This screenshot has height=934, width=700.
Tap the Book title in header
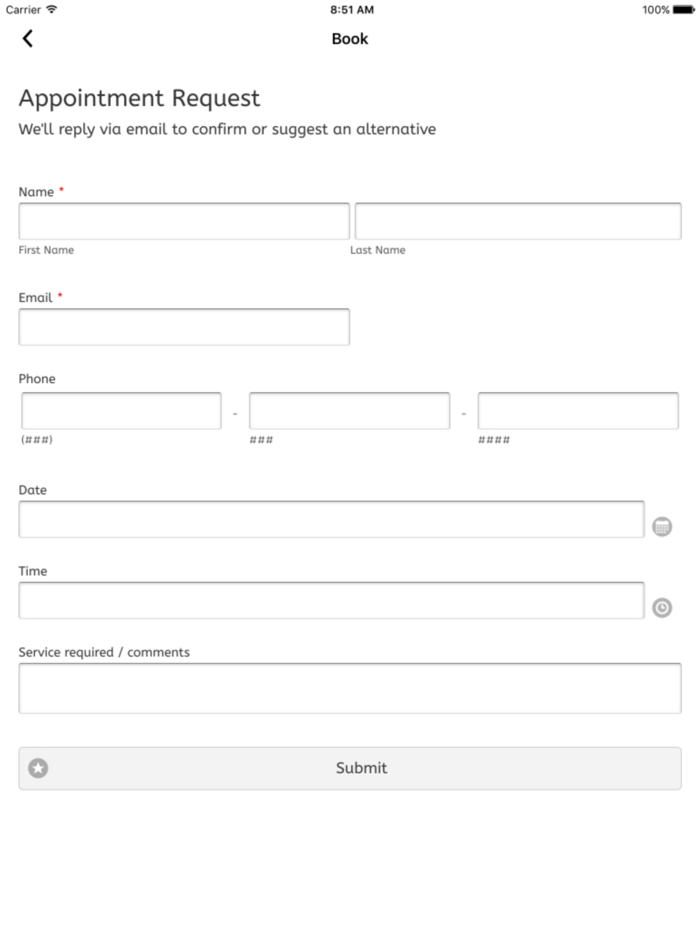point(350,39)
